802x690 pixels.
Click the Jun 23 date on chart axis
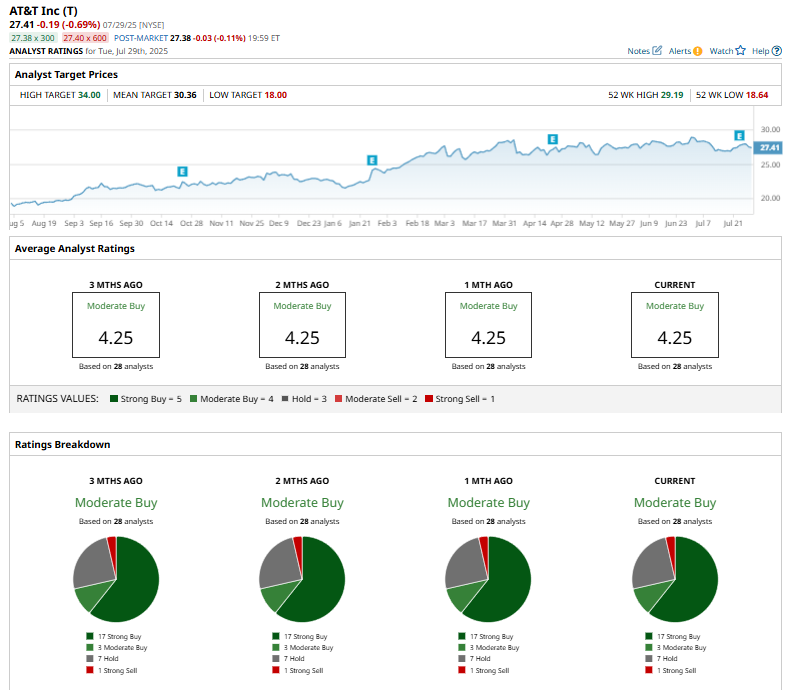(x=676, y=223)
